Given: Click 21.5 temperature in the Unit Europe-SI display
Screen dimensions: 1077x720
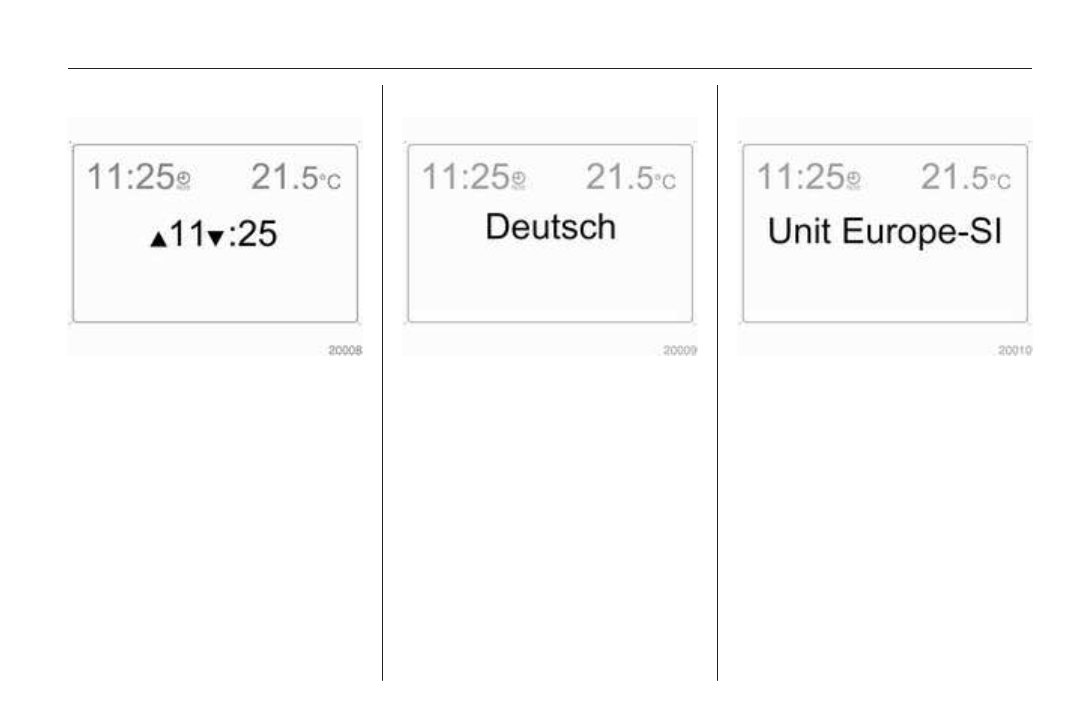Looking at the screenshot, I should [x=953, y=177].
